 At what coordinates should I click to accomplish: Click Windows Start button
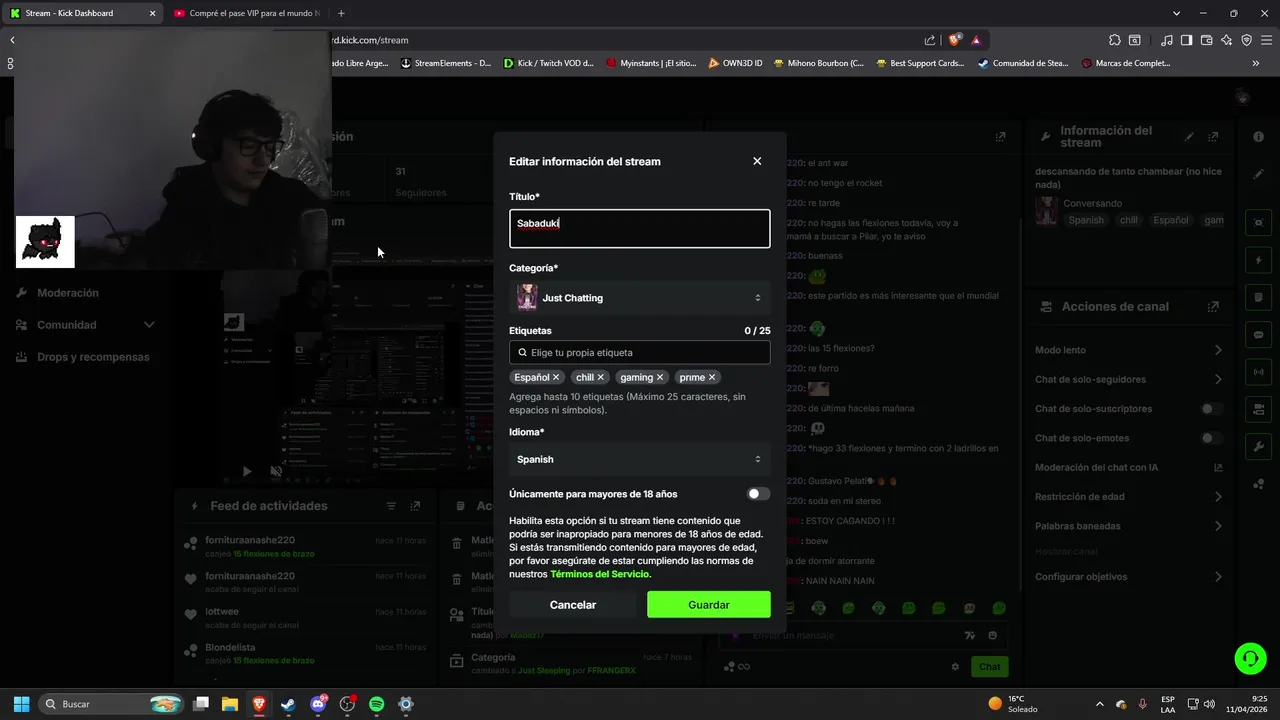(x=21, y=704)
